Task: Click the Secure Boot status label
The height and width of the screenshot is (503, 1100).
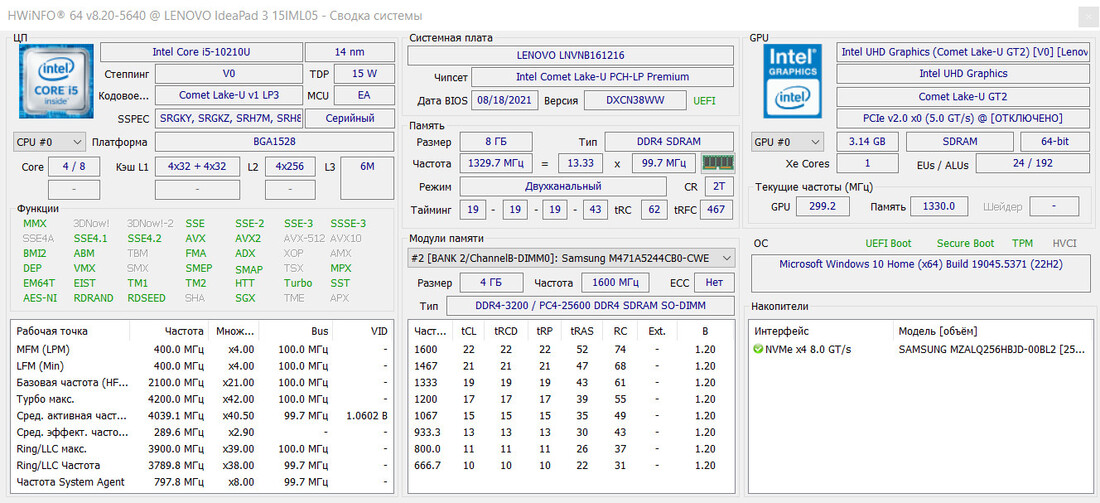Action: point(965,243)
